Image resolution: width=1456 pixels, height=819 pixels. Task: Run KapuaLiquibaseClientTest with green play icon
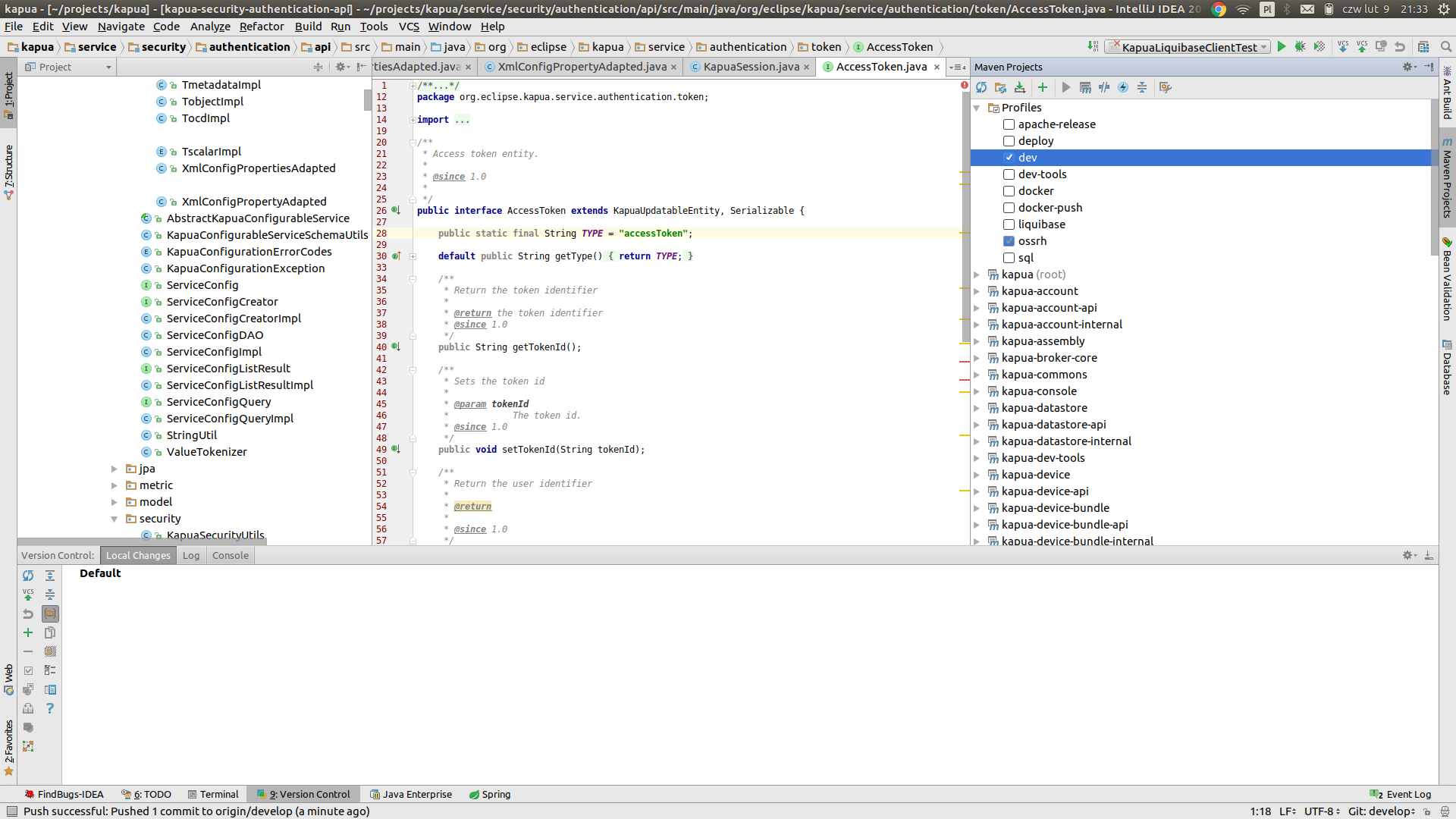click(x=1281, y=46)
